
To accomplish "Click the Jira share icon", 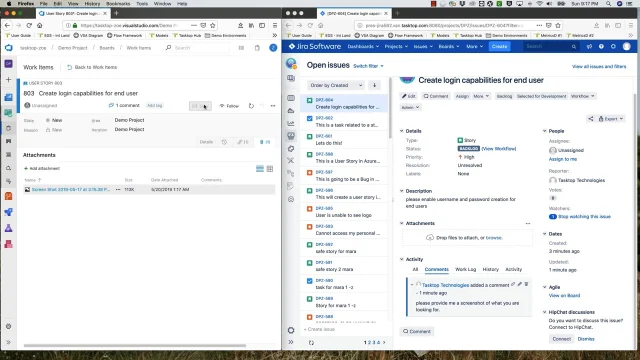I will click(x=591, y=119).
